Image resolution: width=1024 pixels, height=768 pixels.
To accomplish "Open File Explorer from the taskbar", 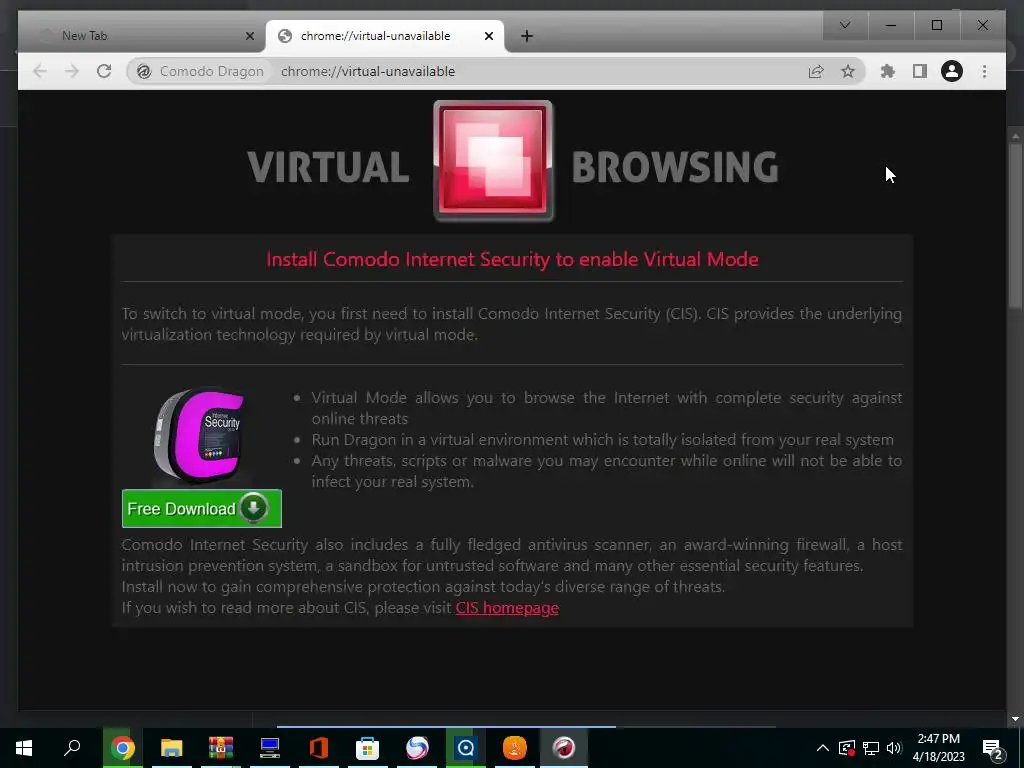I will pos(172,748).
